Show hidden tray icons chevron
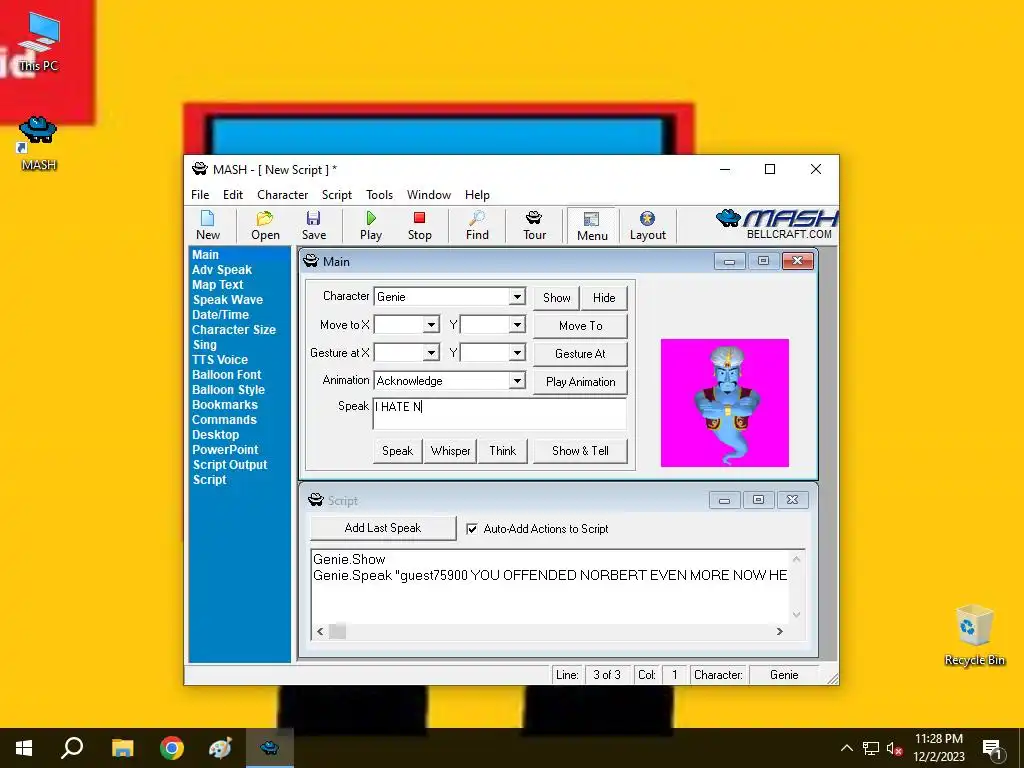Viewport: 1024px width, 768px height. click(846, 748)
